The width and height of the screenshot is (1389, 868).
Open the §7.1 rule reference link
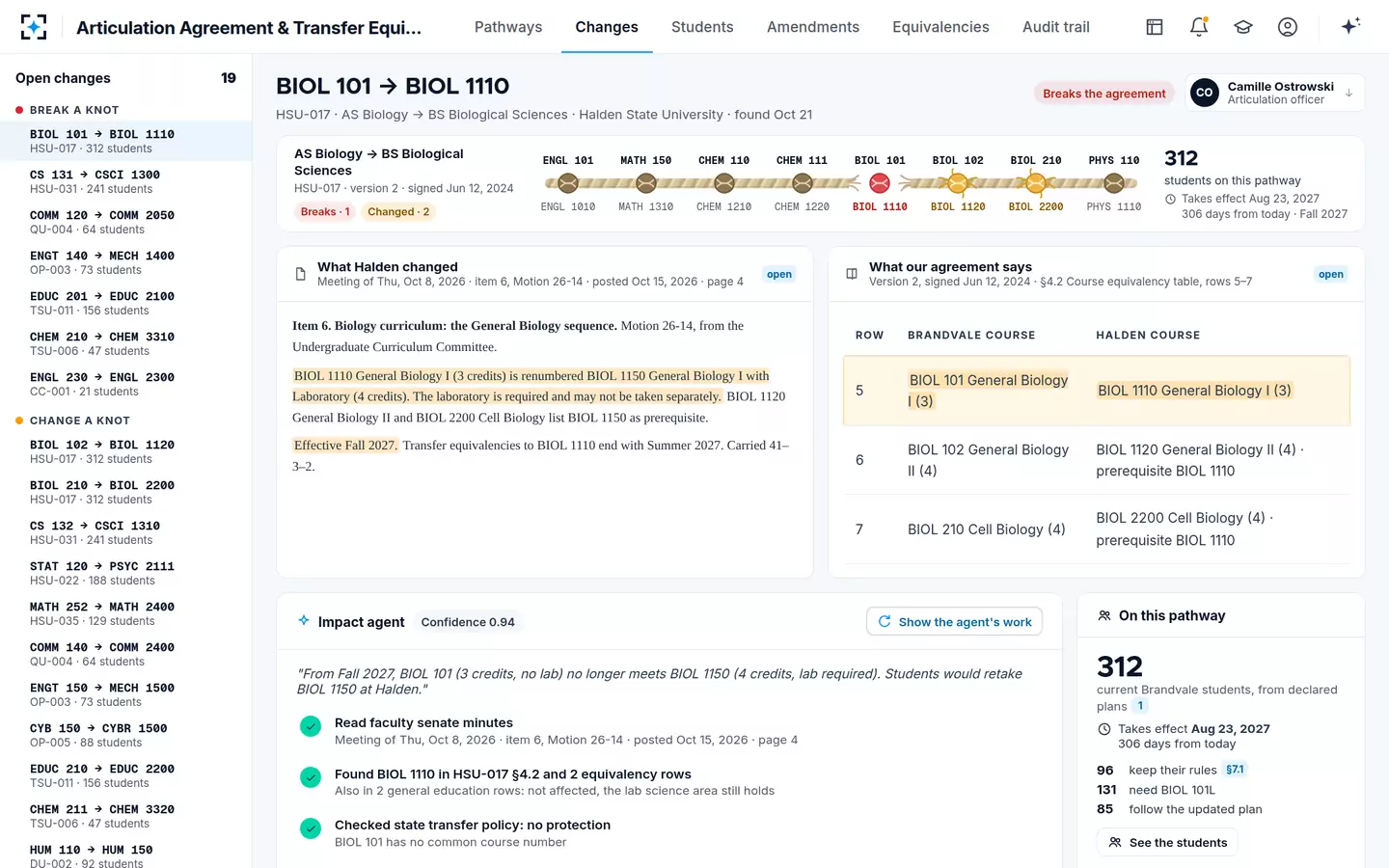click(1235, 770)
